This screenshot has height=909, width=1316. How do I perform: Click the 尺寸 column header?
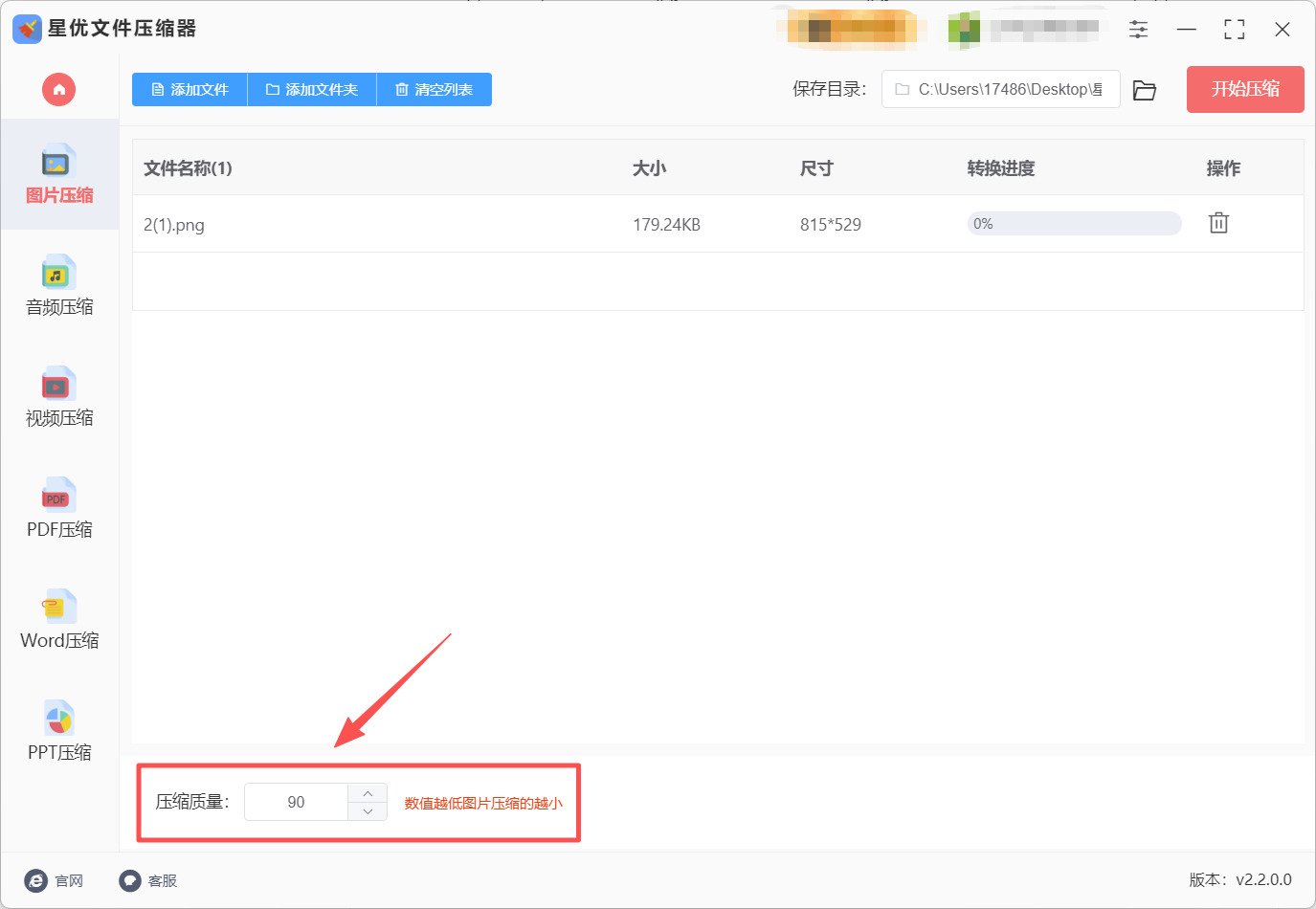tap(816, 168)
